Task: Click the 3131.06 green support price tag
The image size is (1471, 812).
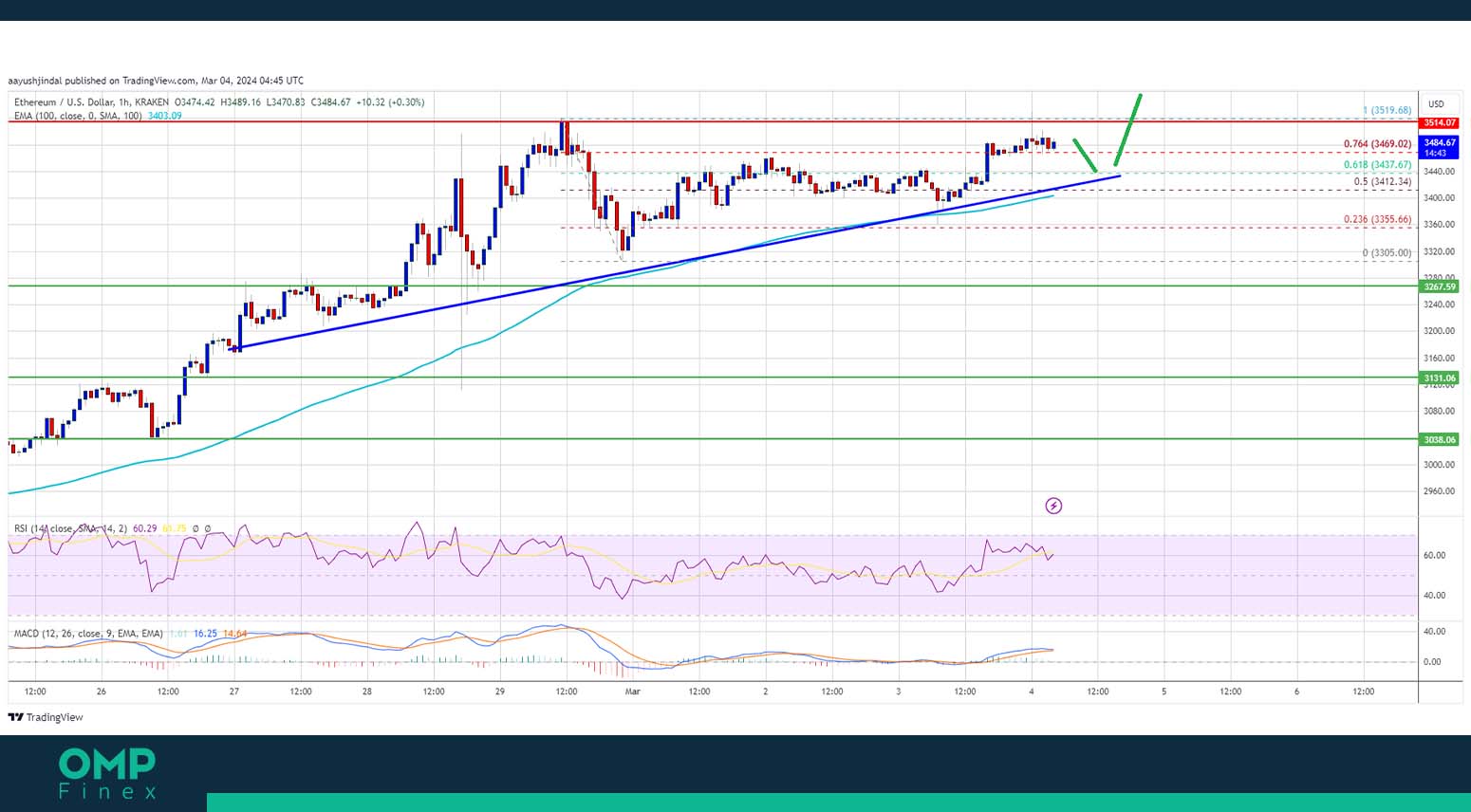Action: [x=1440, y=378]
